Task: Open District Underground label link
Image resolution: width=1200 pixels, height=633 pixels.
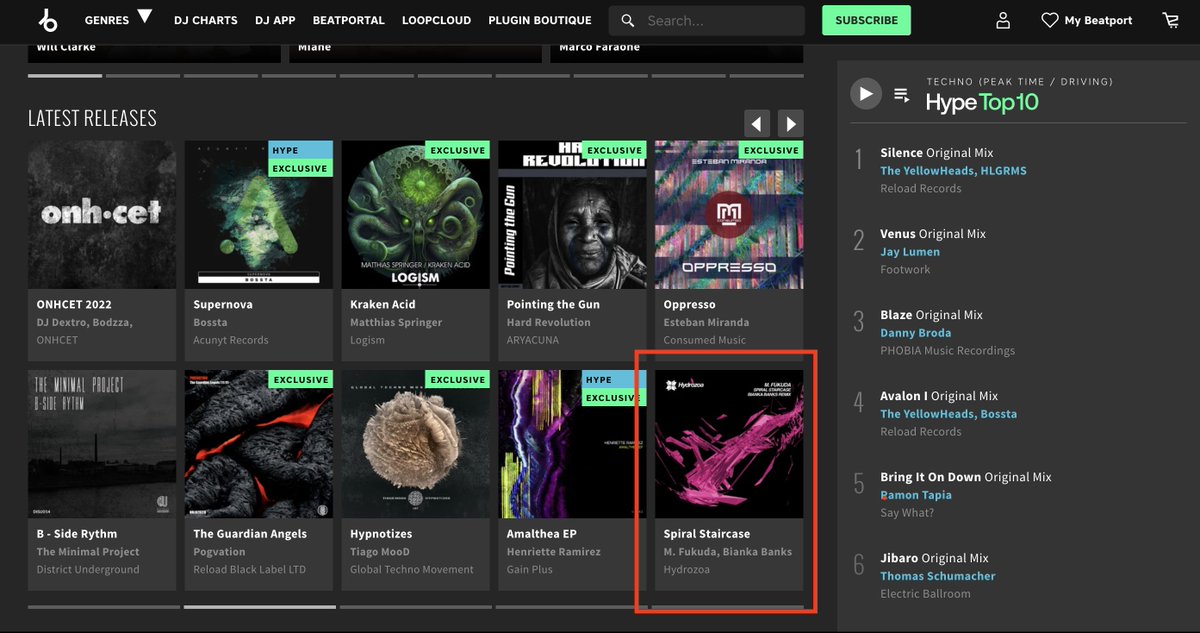Action: [88, 570]
